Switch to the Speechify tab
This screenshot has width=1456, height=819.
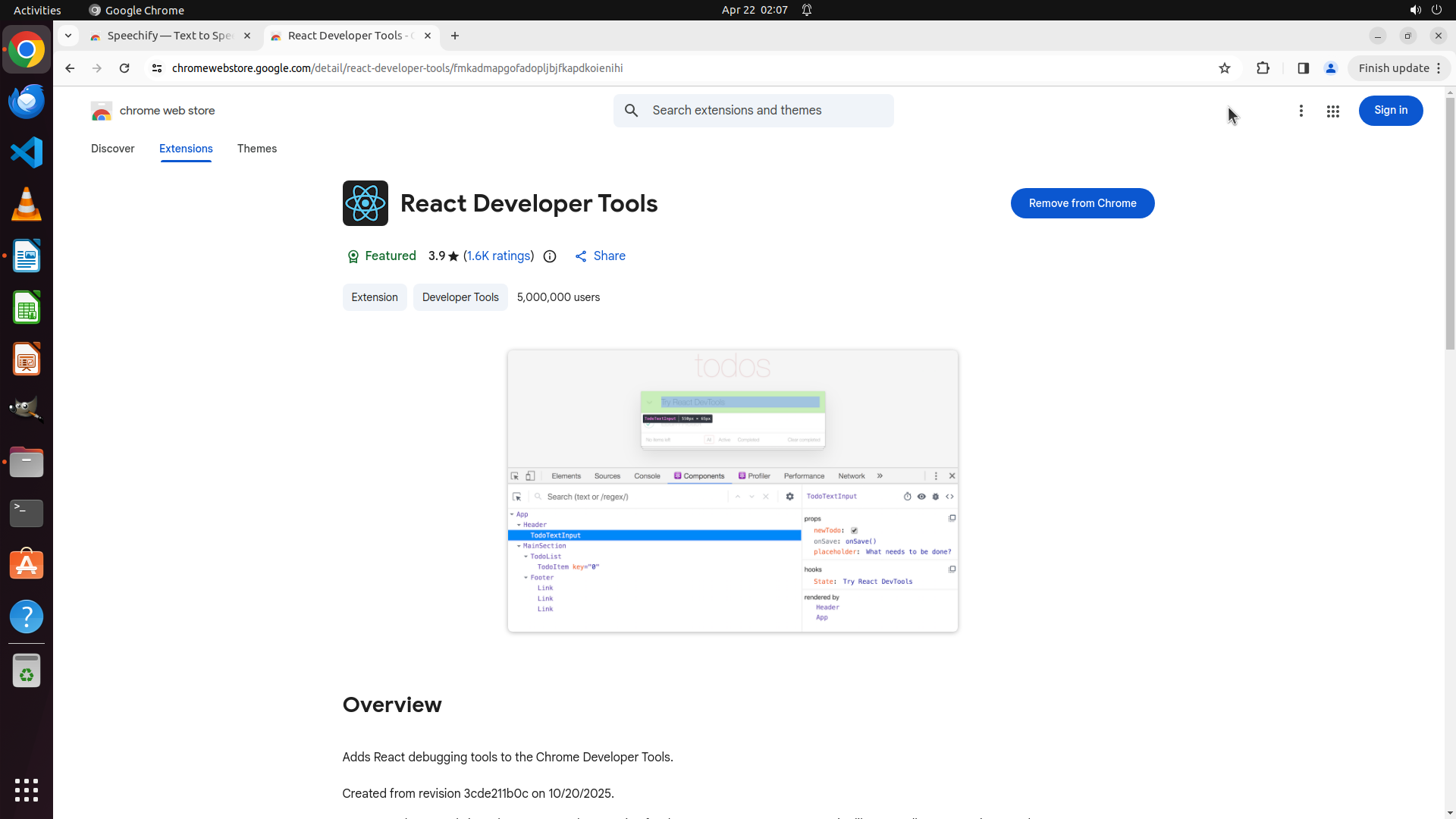click(168, 36)
